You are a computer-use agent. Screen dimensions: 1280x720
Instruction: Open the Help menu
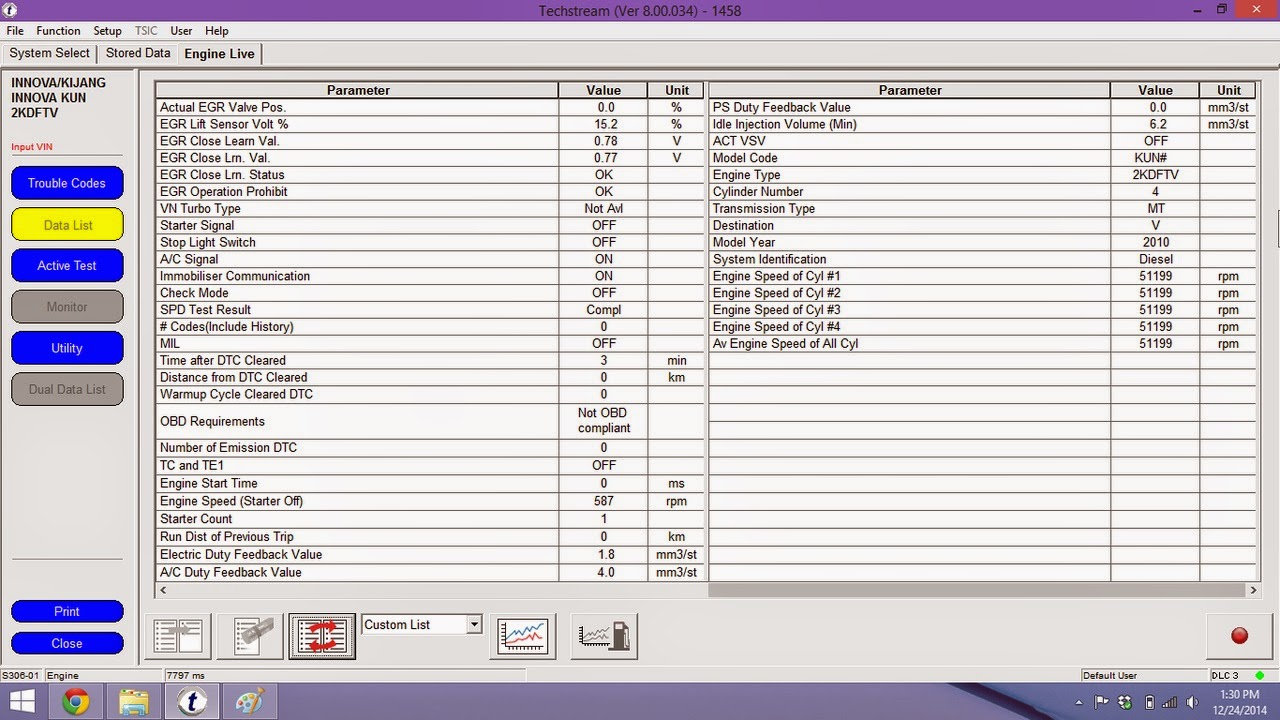pos(216,31)
